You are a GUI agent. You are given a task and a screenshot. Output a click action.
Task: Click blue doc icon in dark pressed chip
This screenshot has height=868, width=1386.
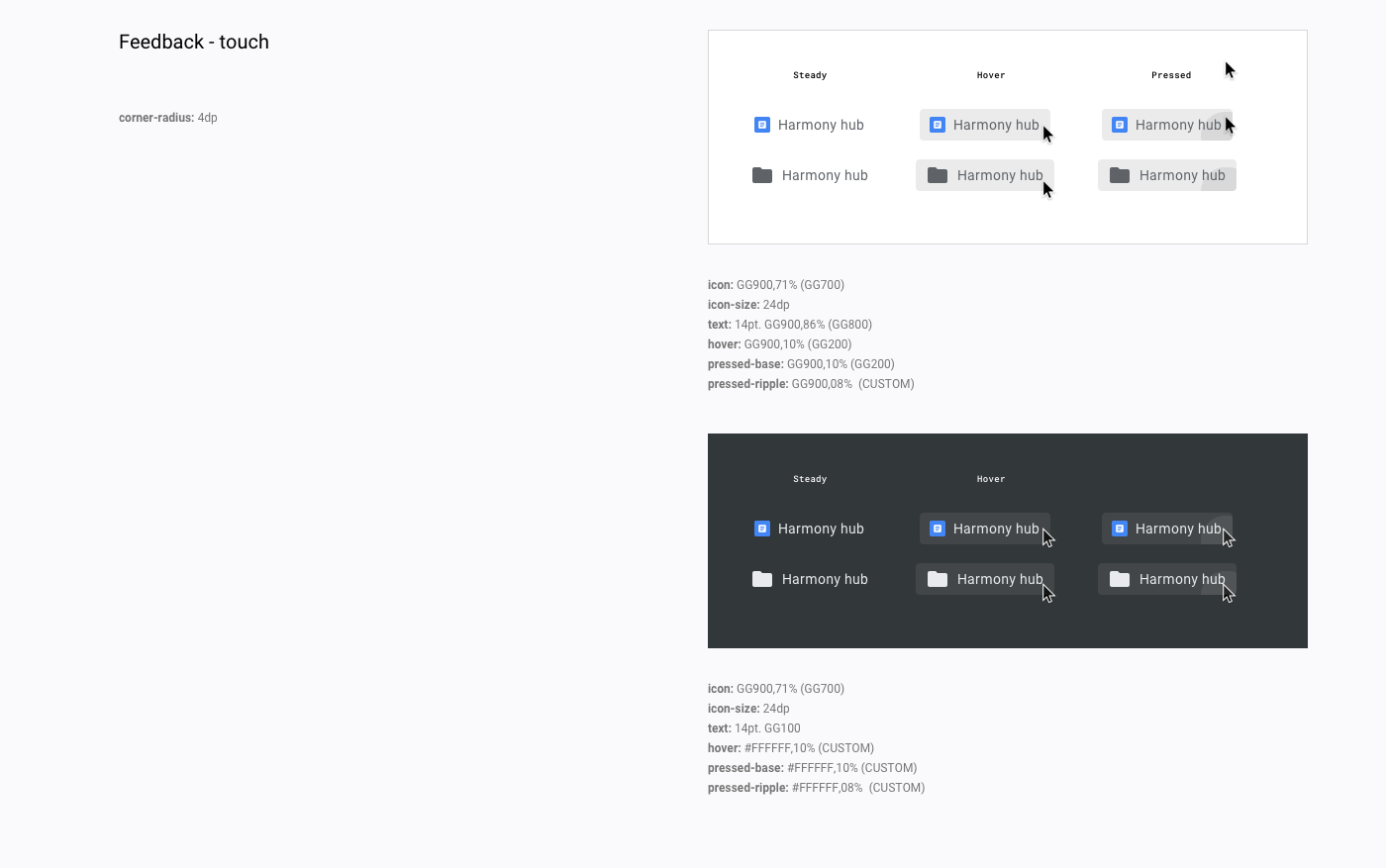[1120, 529]
